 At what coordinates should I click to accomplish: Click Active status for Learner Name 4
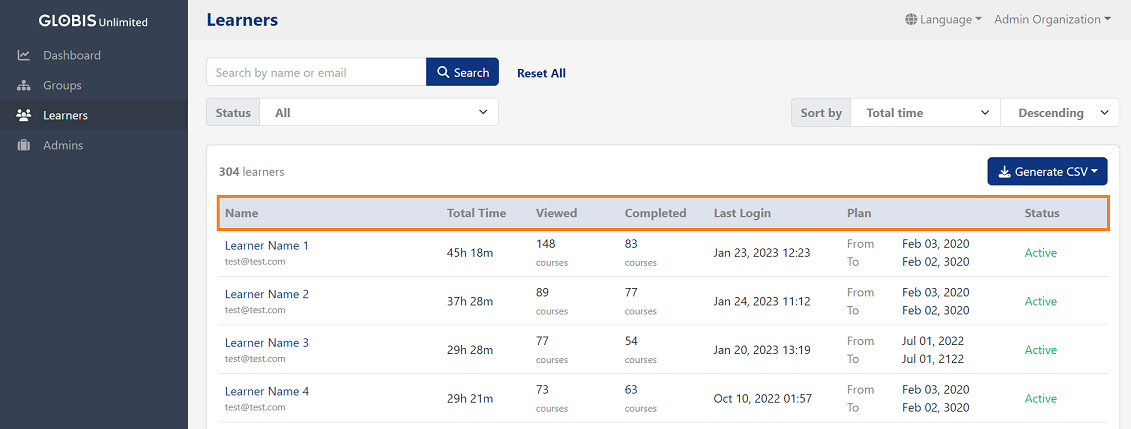[x=1040, y=399]
